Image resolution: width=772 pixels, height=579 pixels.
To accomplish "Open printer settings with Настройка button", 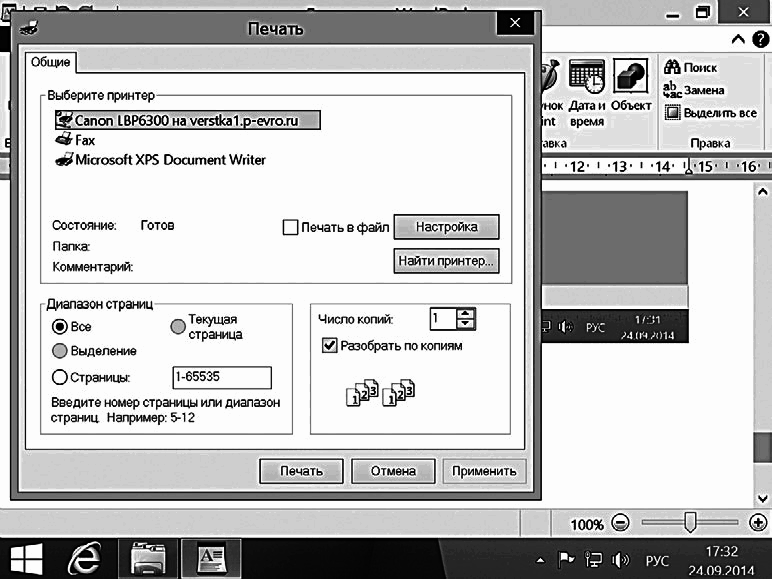I will click(x=447, y=227).
